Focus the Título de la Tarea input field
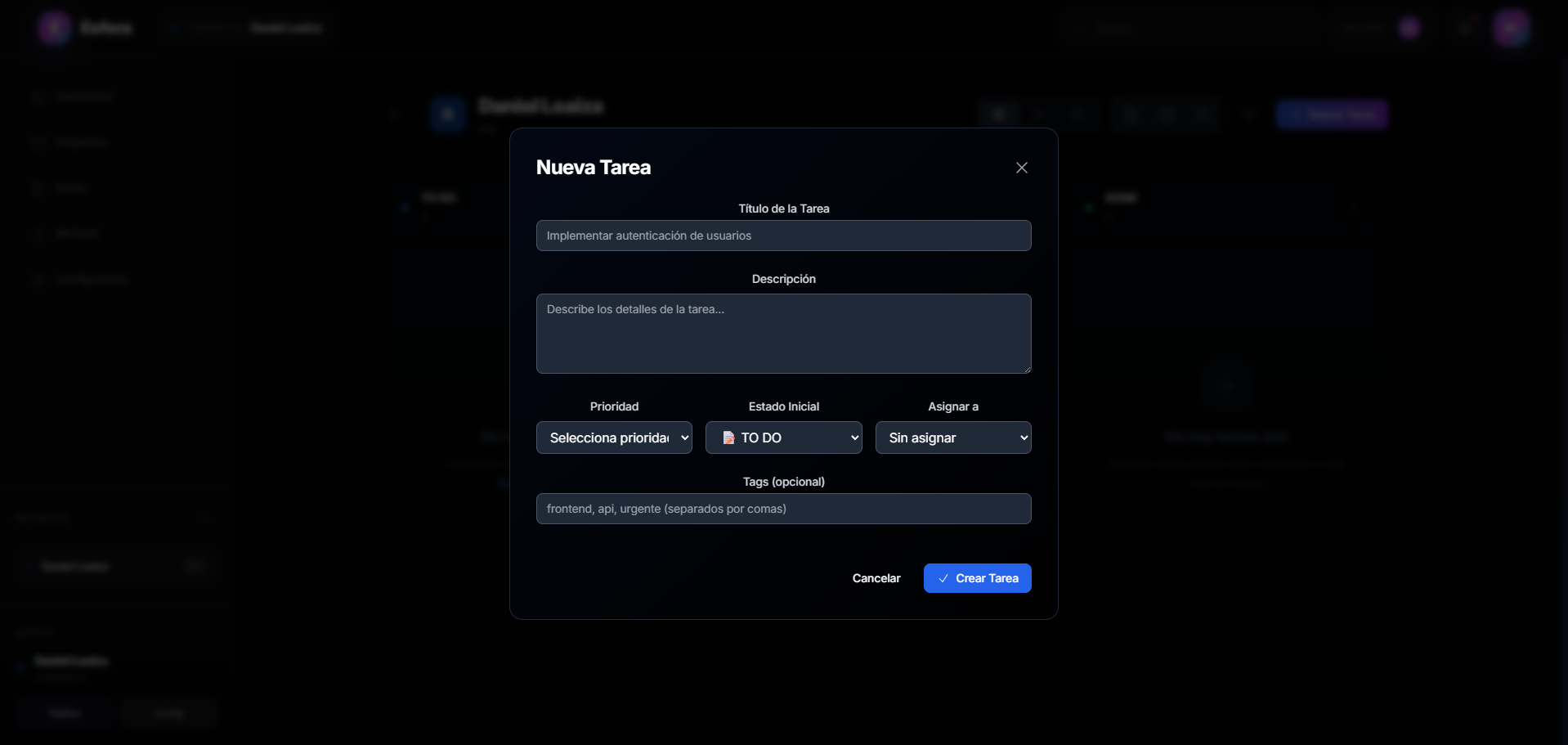The width and height of the screenshot is (1568, 745). pos(783,236)
